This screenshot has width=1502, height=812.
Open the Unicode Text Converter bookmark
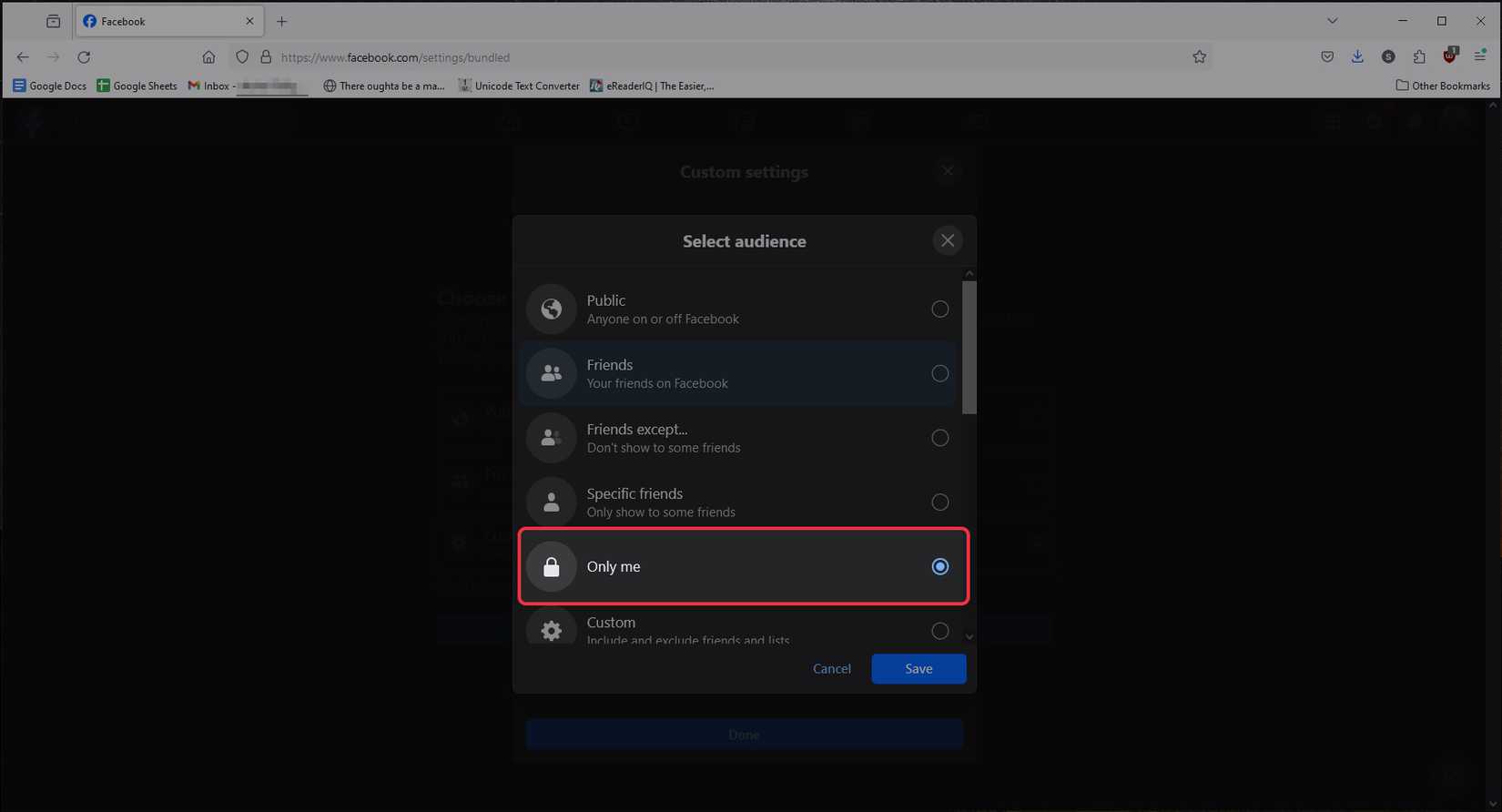tap(518, 86)
